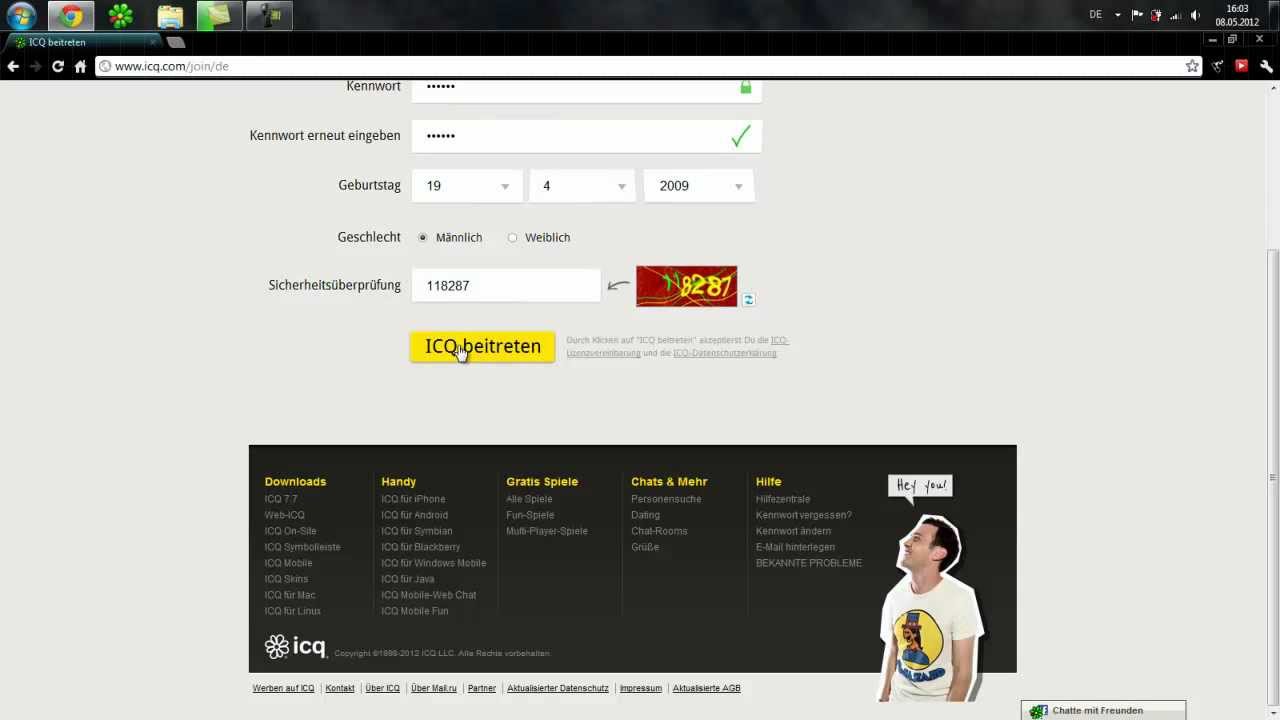
Task: Open ICQ für Android link
Action: [x=414, y=515]
